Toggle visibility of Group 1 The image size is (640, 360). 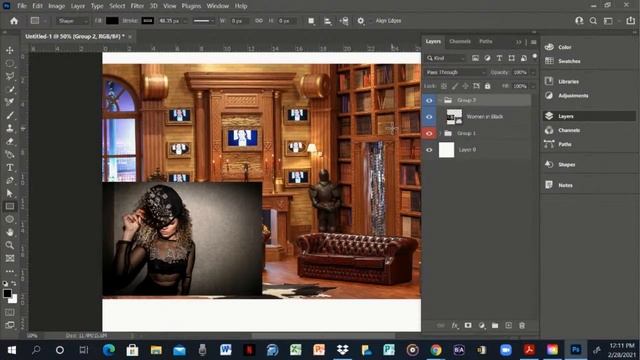click(x=429, y=133)
